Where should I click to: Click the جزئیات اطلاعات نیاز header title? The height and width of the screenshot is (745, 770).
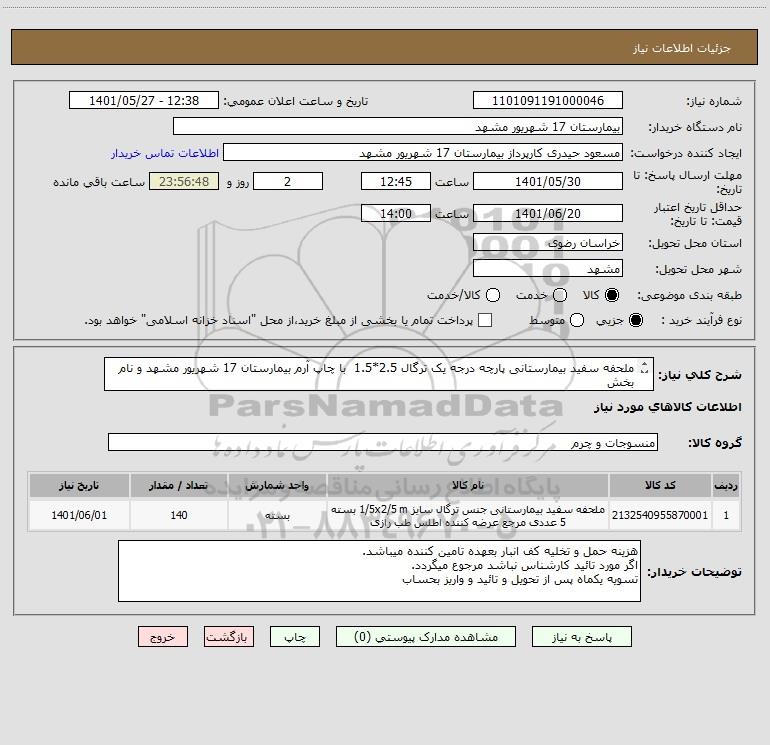(682, 48)
